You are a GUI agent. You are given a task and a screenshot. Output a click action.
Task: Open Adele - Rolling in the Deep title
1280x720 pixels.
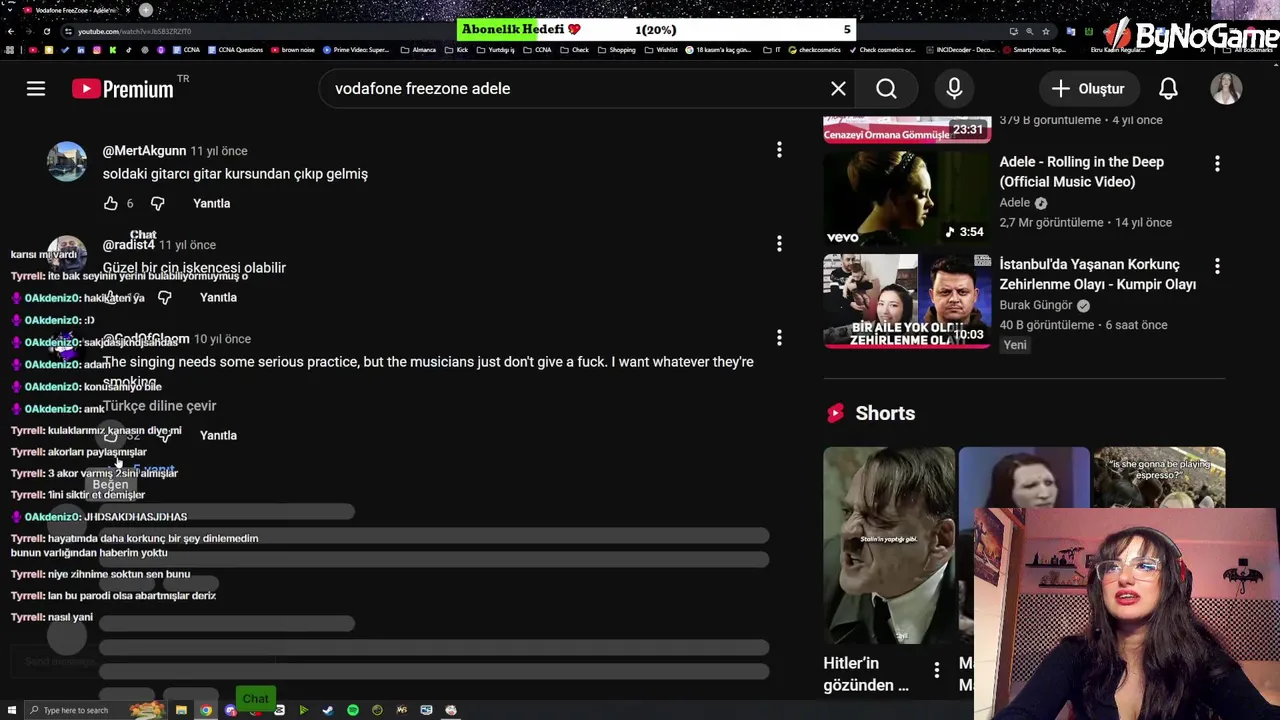click(1081, 172)
